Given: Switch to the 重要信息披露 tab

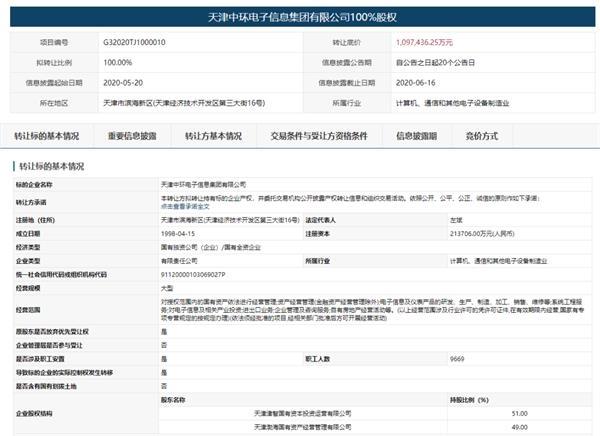Looking at the screenshot, I should point(132,136).
